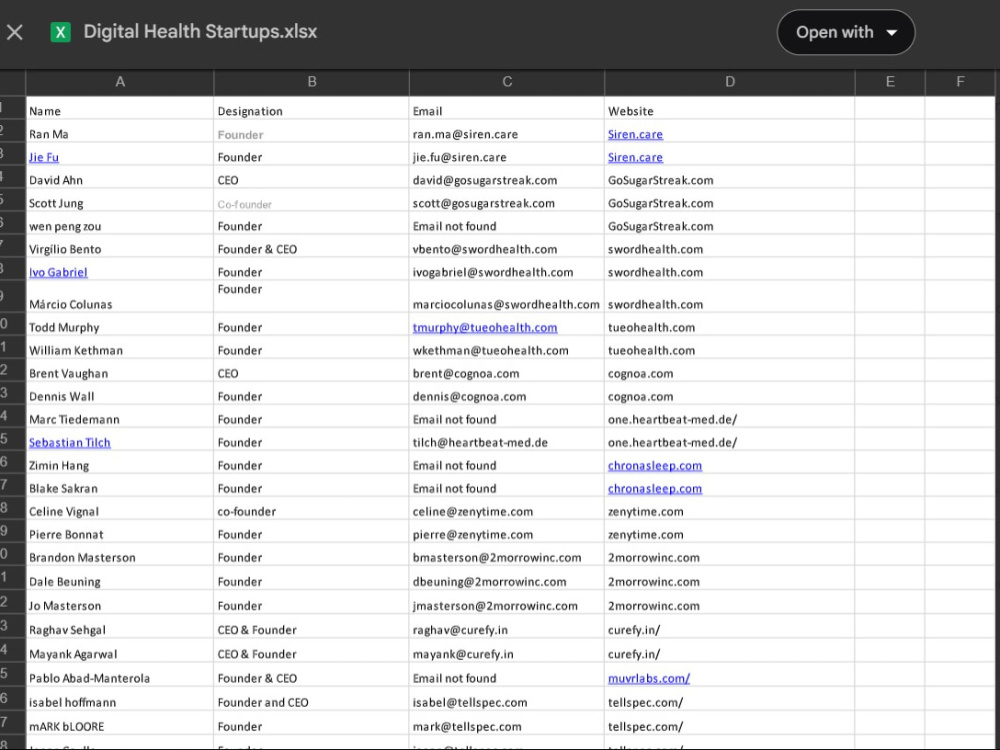1000x750 pixels.
Task: Select column F header
Action: pyautogui.click(x=960, y=82)
